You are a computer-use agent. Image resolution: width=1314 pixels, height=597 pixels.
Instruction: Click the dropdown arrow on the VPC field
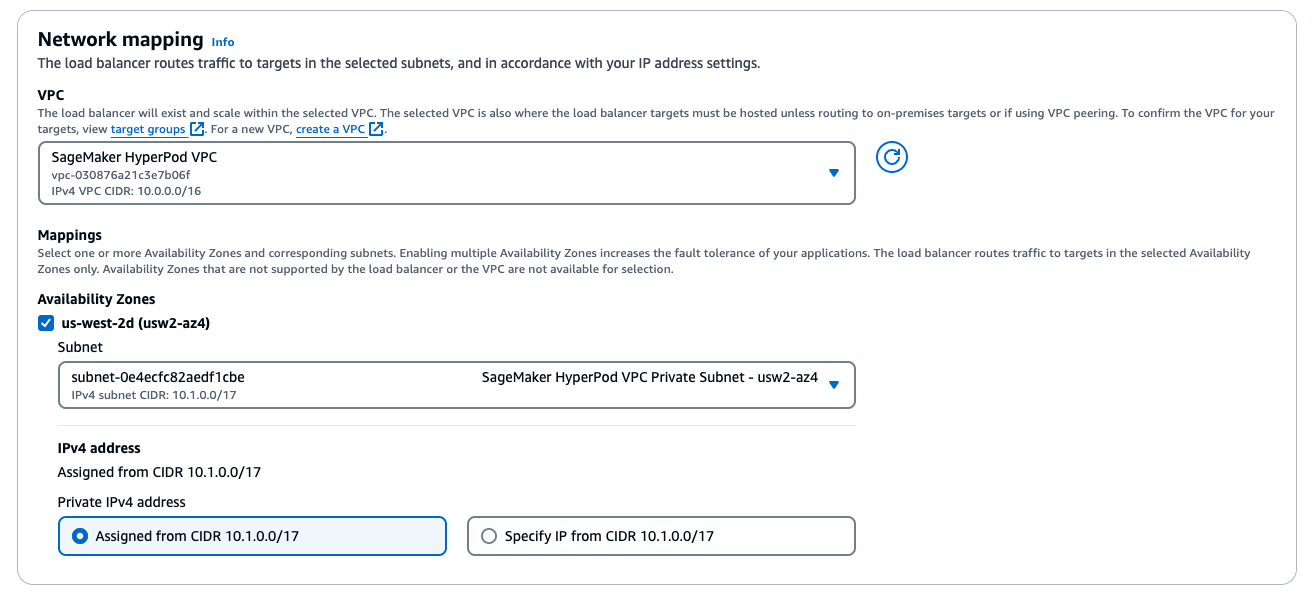pyautogui.click(x=834, y=172)
